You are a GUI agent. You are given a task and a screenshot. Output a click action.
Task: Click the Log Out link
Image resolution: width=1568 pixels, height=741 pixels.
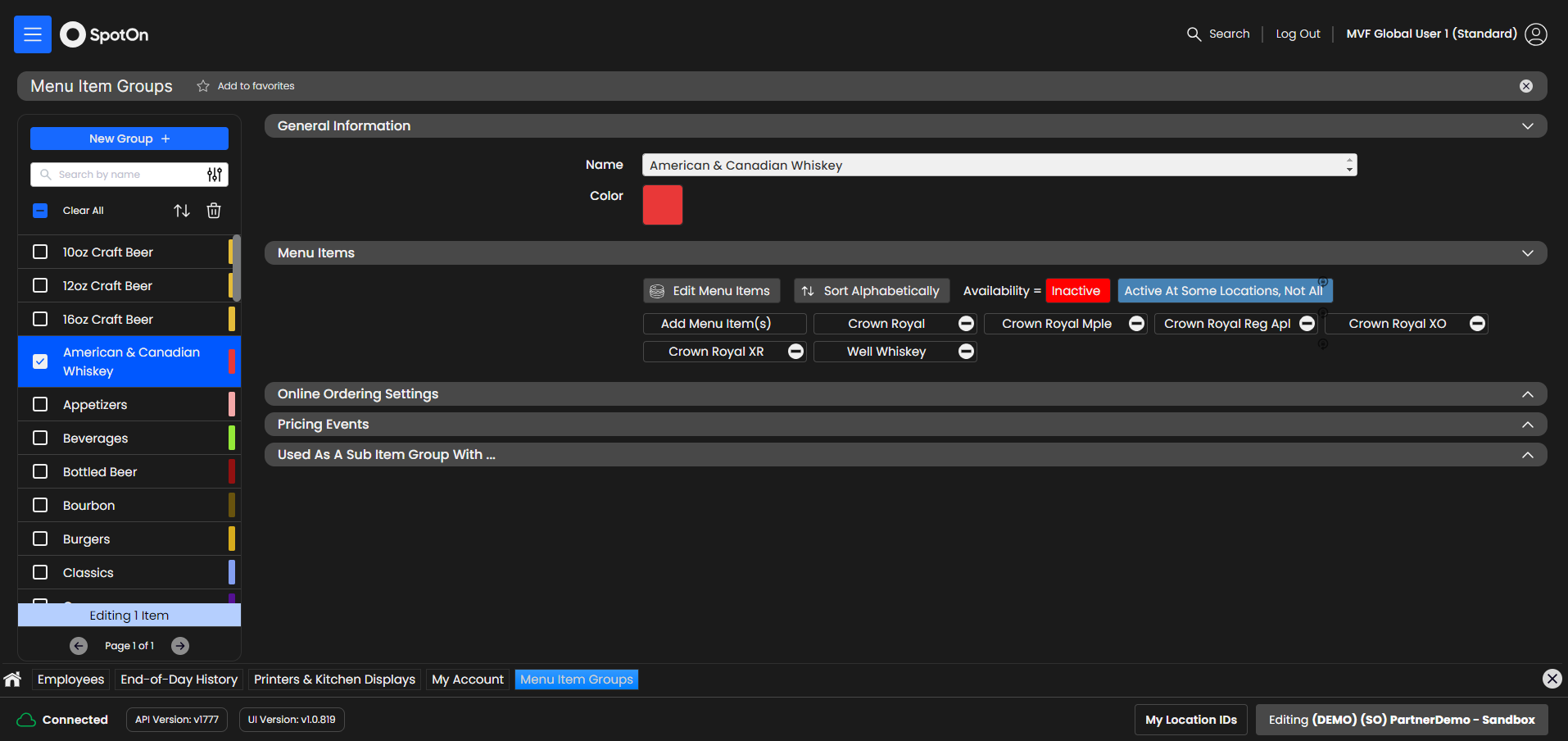[x=1298, y=34]
